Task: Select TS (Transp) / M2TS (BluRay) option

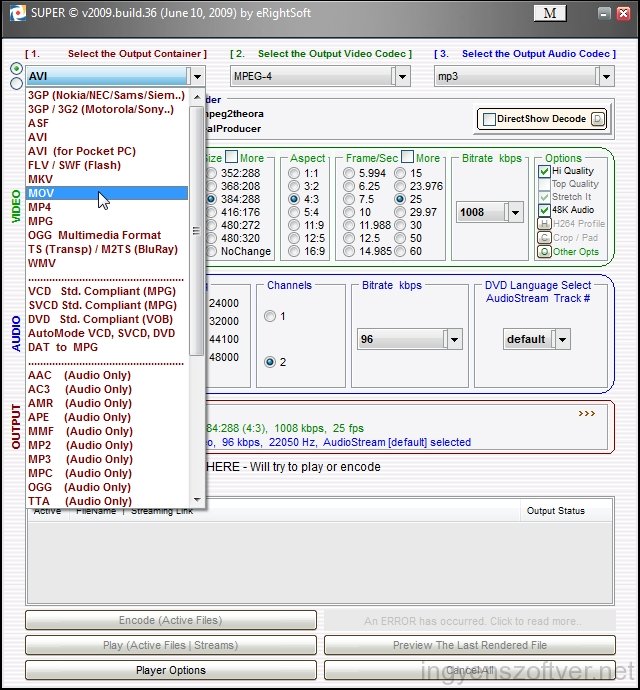Action: (x=107, y=249)
